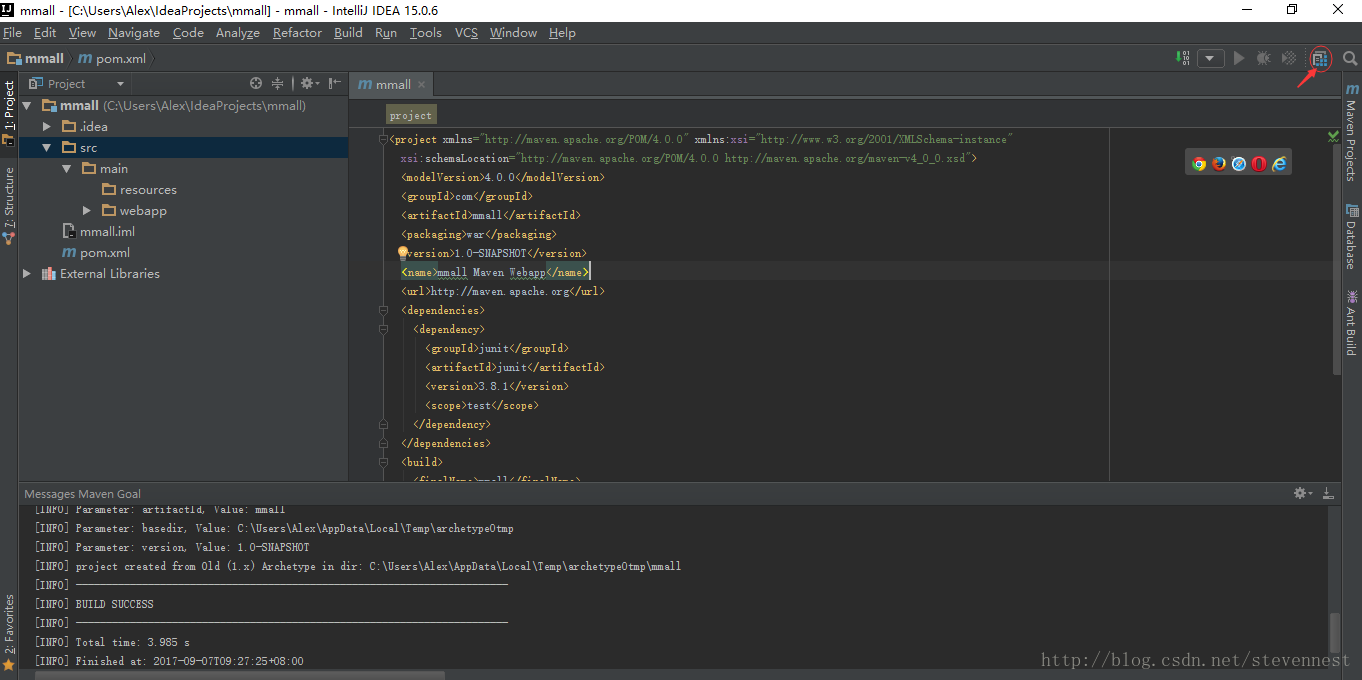1362x680 pixels.
Task: Fold the project tag in editor gutter
Action: pyautogui.click(x=383, y=140)
